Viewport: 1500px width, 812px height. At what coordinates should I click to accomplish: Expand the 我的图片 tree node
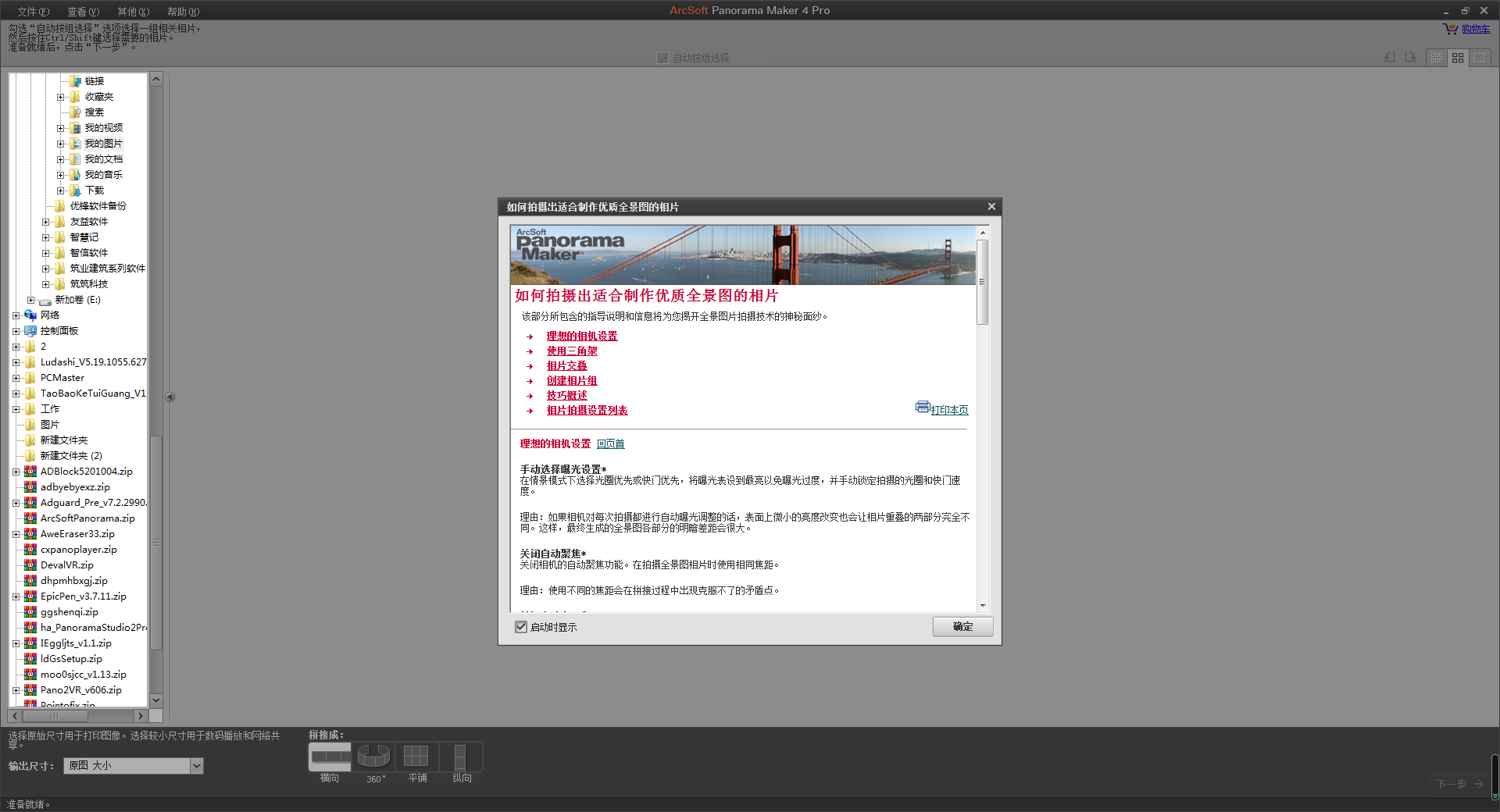(x=60, y=144)
